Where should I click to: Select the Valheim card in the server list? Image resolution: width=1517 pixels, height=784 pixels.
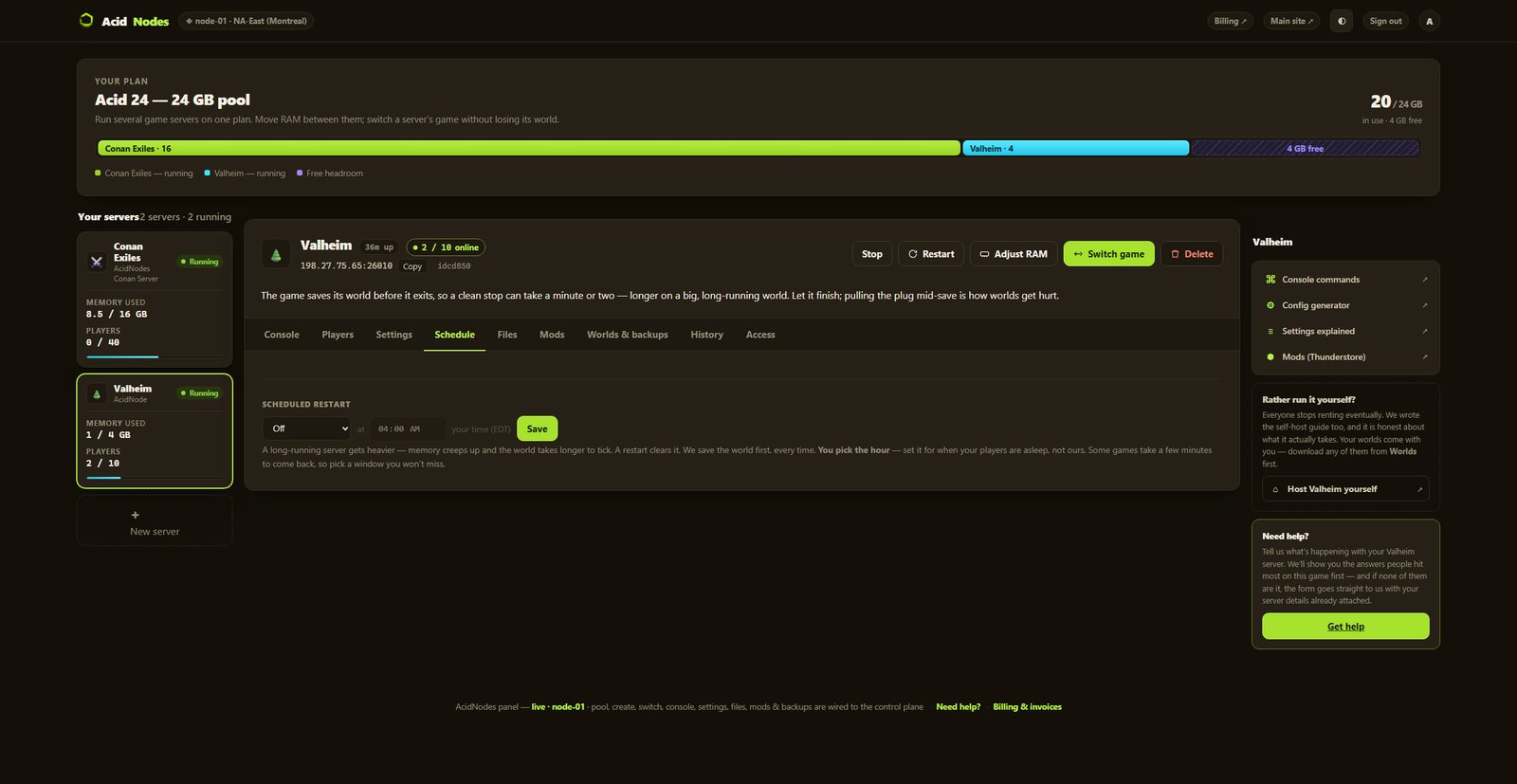[x=155, y=431]
